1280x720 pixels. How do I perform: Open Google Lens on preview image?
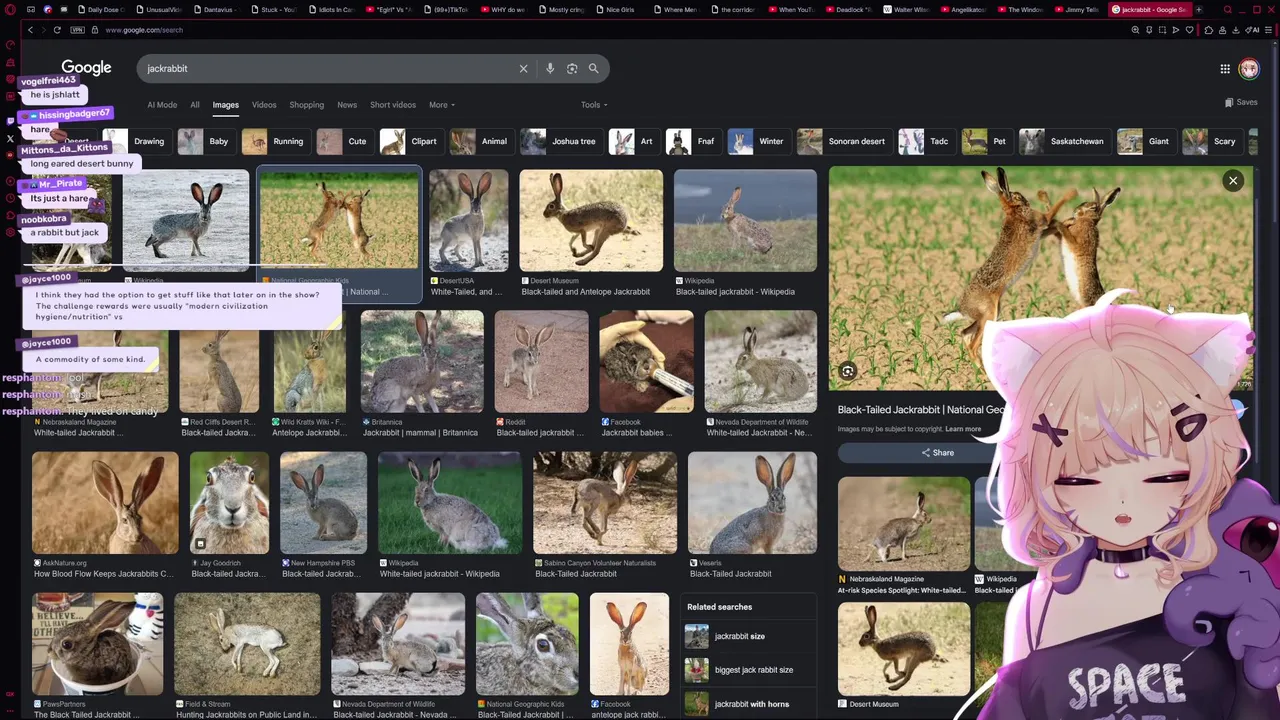pos(847,371)
